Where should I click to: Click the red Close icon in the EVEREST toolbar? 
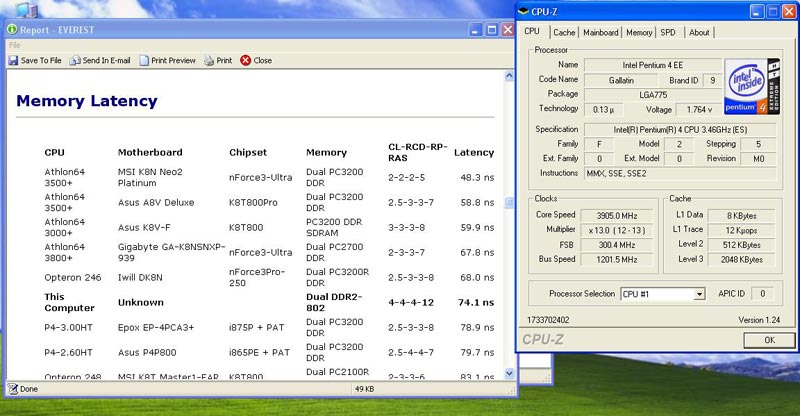[x=245, y=60]
